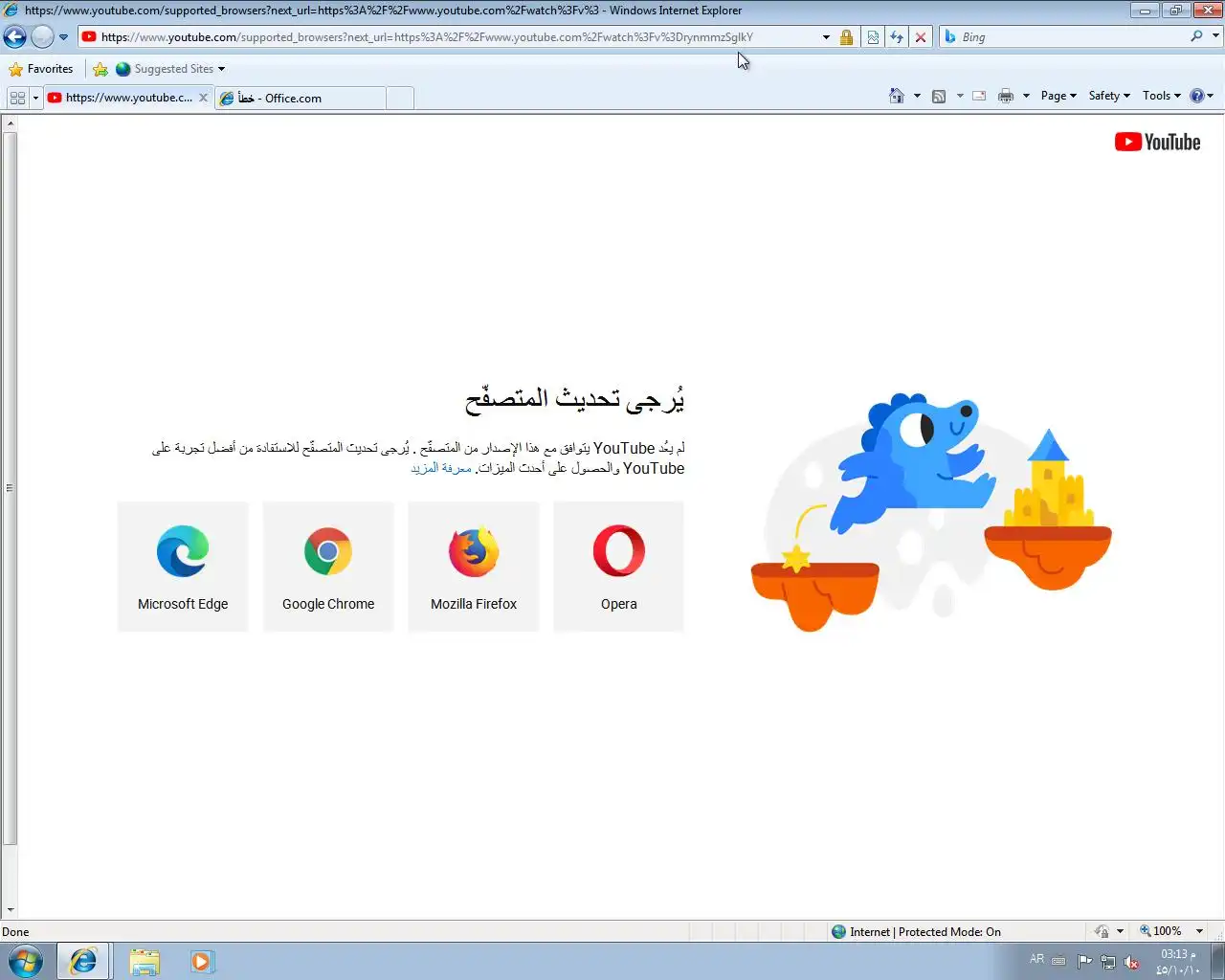Click the Forward navigation arrow
1225x980 pixels.
(42, 37)
